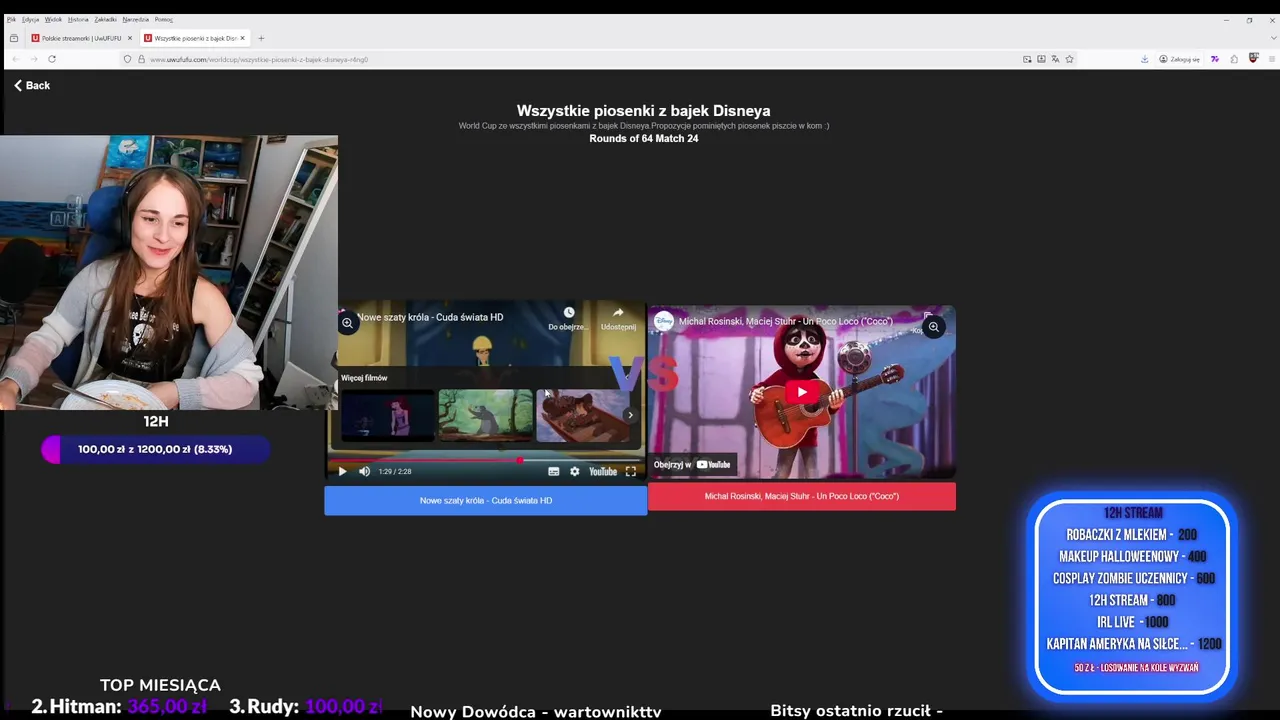Viewport: 1280px width, 720px height.
Task: Open the extensions puzzle icon
Action: (1234, 59)
